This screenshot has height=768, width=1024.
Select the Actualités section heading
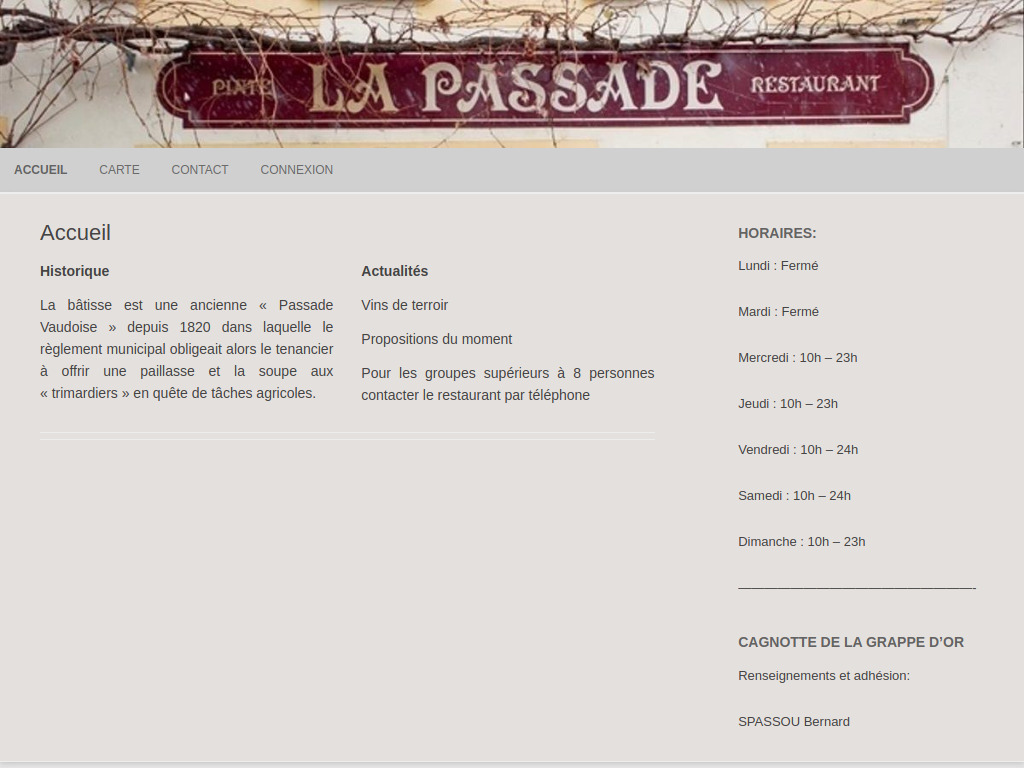(x=394, y=271)
